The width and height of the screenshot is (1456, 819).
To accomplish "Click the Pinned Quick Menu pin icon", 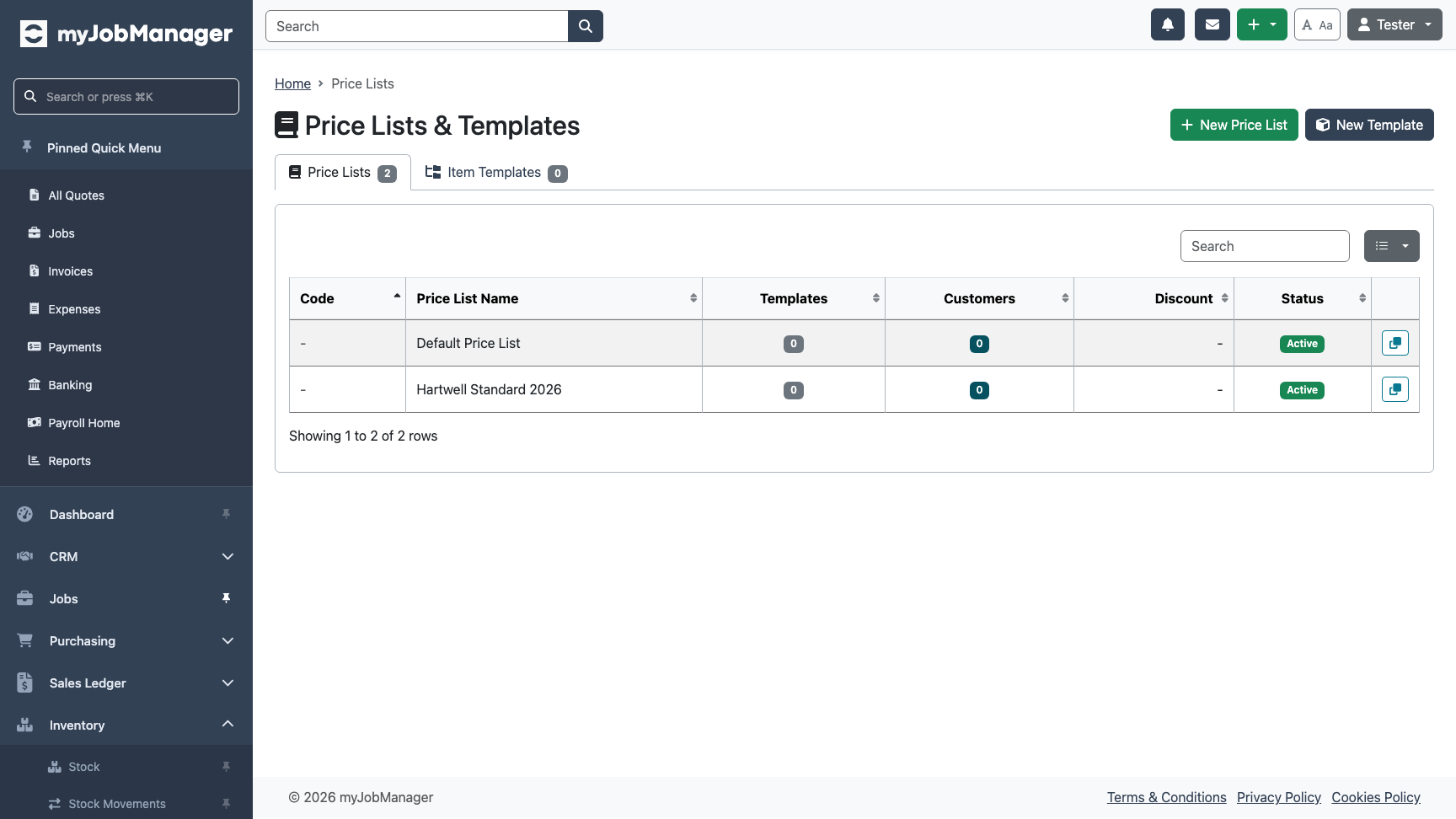I will click(27, 147).
